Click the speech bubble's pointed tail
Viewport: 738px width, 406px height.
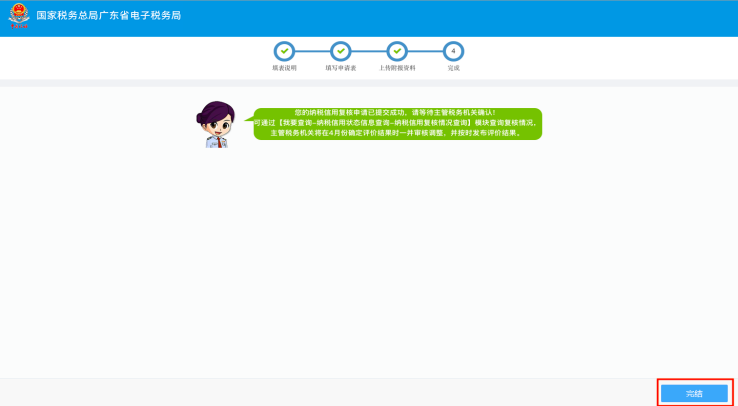pyautogui.click(x=249, y=119)
